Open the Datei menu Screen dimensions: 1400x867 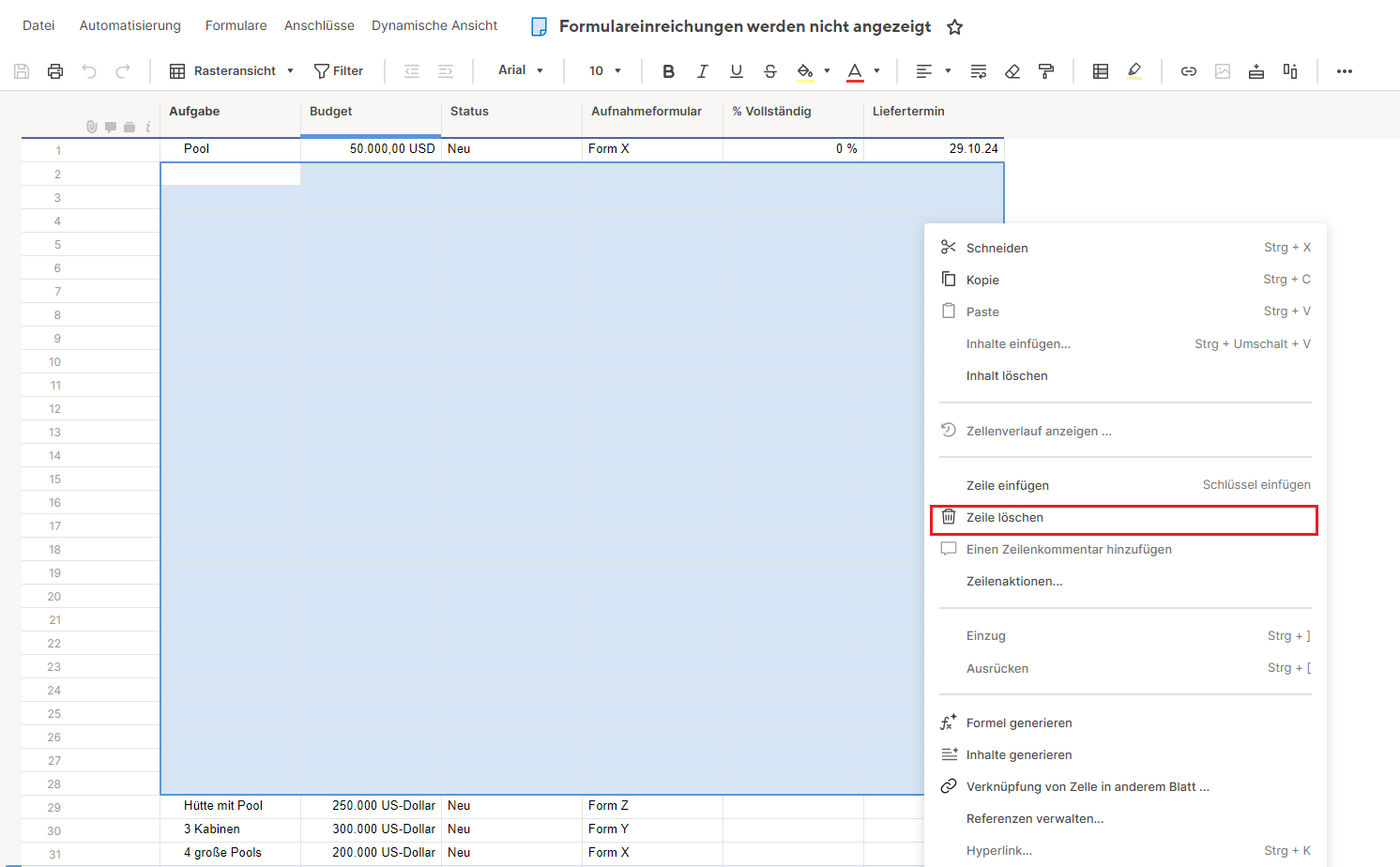38,25
